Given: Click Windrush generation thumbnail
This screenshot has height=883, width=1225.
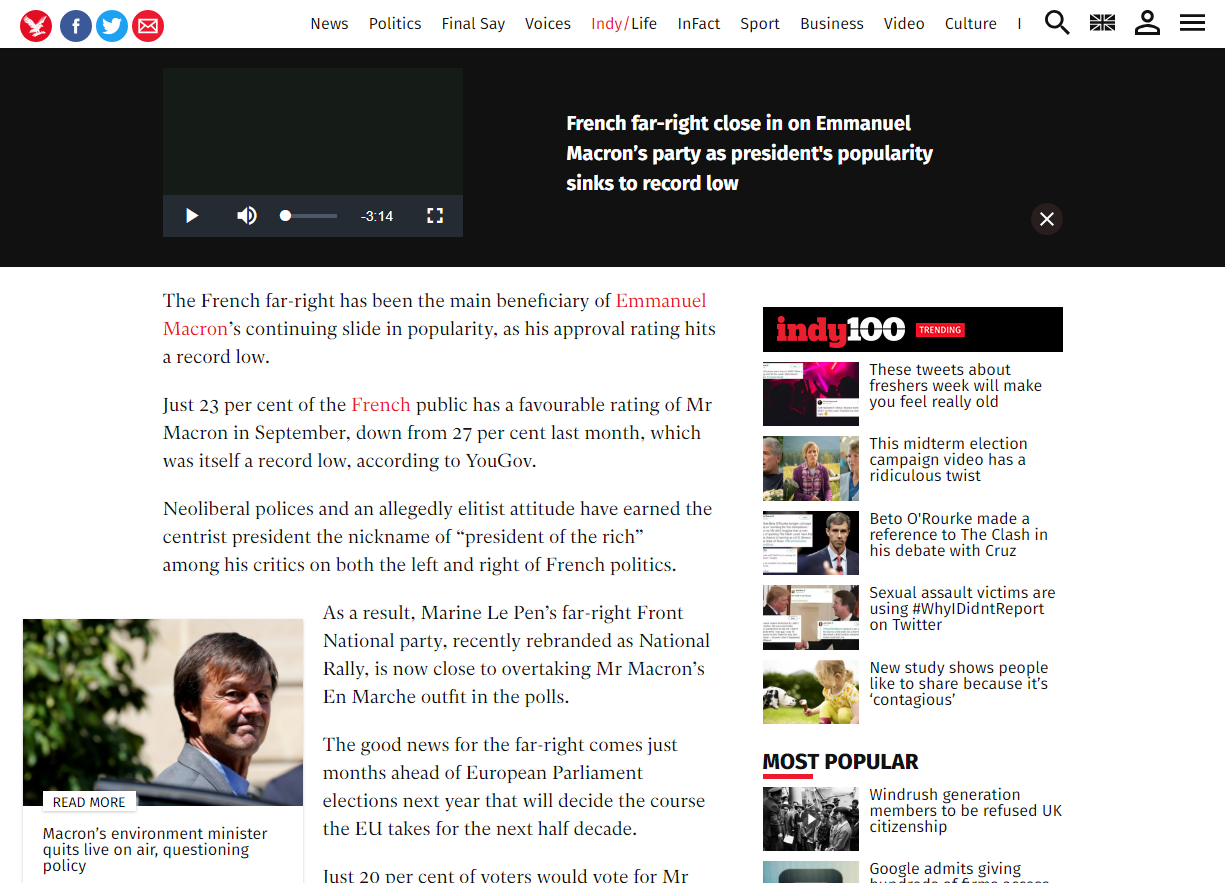Looking at the screenshot, I should click(811, 819).
